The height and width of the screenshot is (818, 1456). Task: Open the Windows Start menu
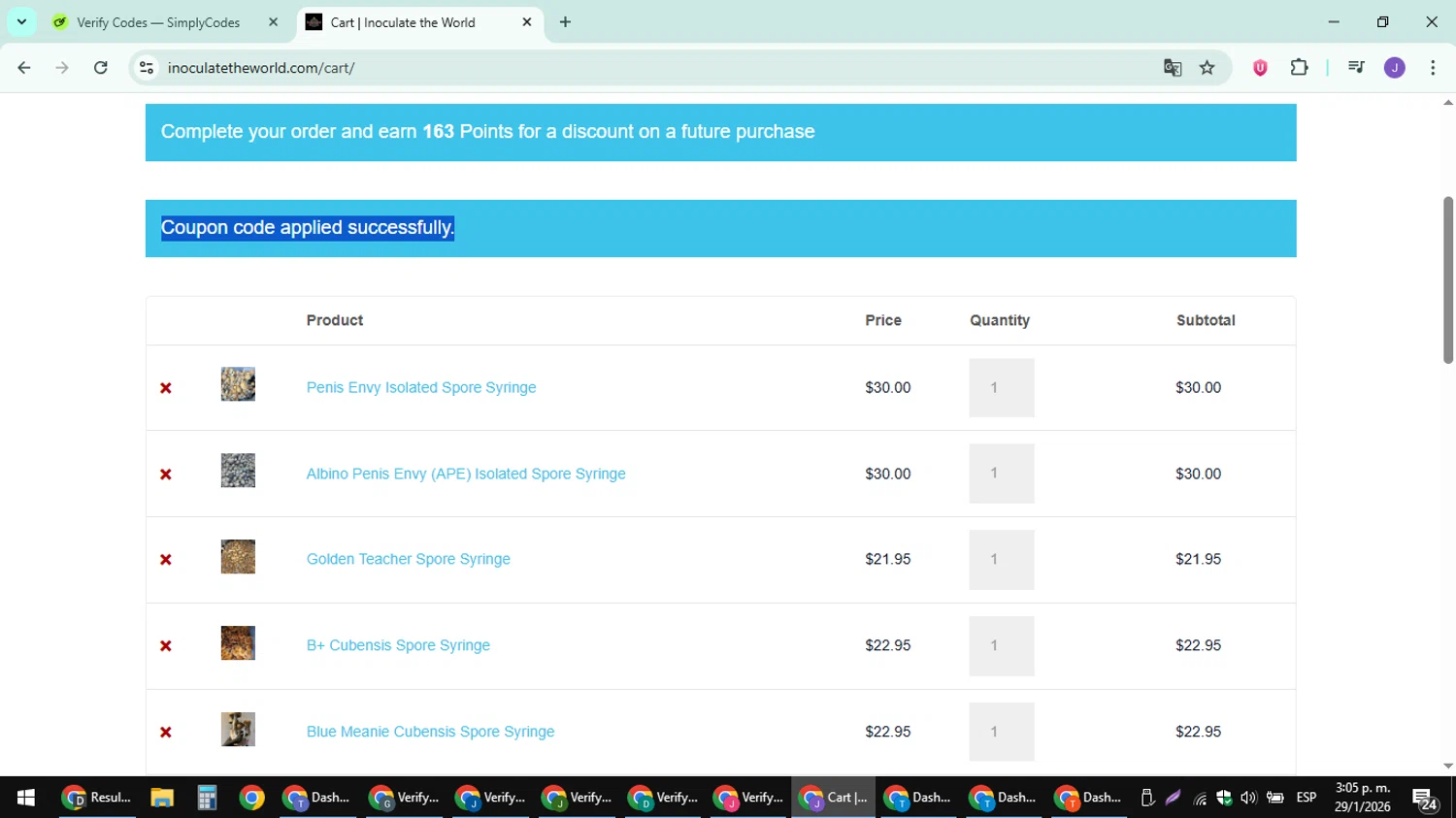click(26, 798)
